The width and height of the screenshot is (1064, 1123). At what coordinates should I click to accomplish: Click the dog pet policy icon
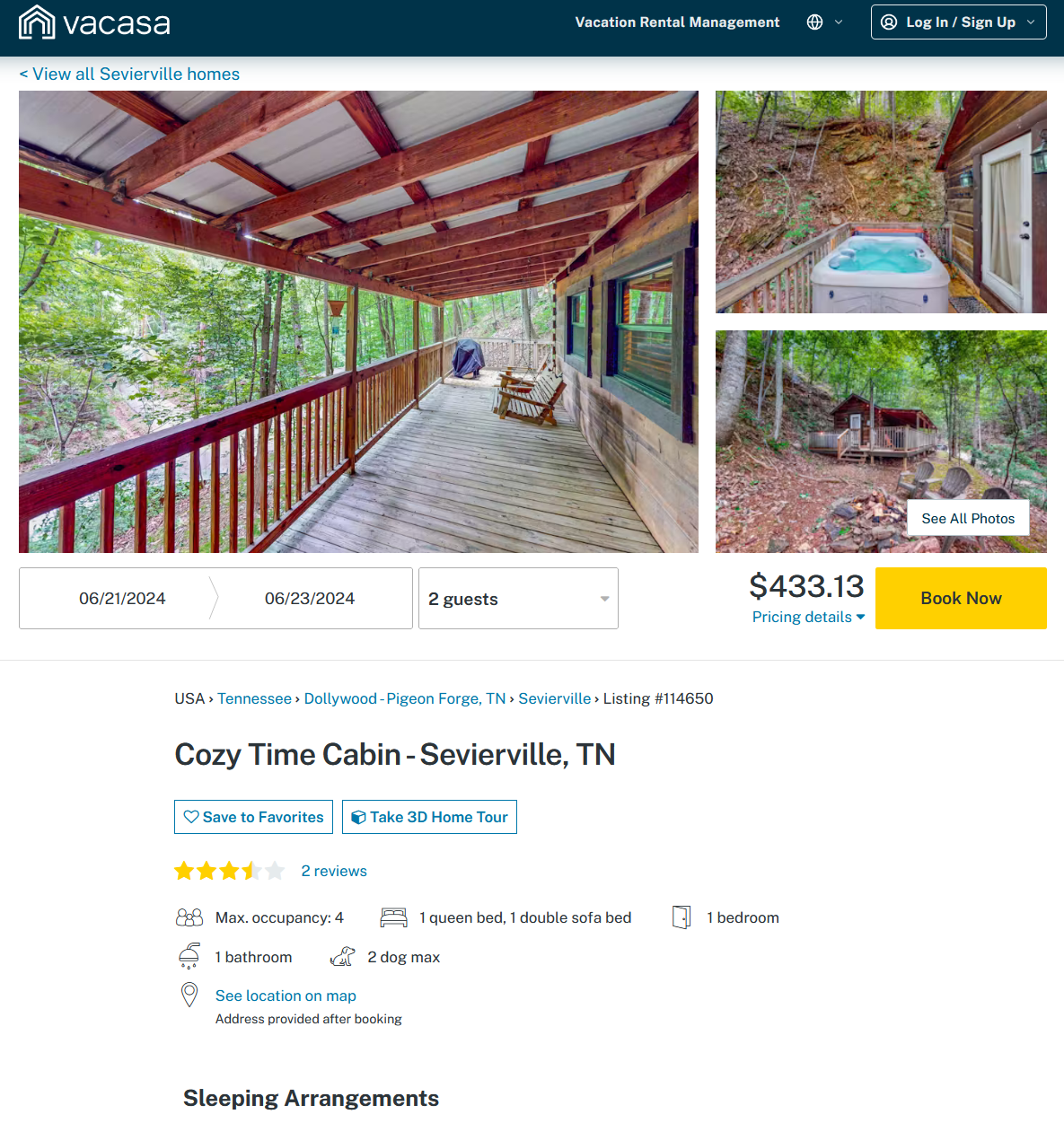click(x=343, y=957)
